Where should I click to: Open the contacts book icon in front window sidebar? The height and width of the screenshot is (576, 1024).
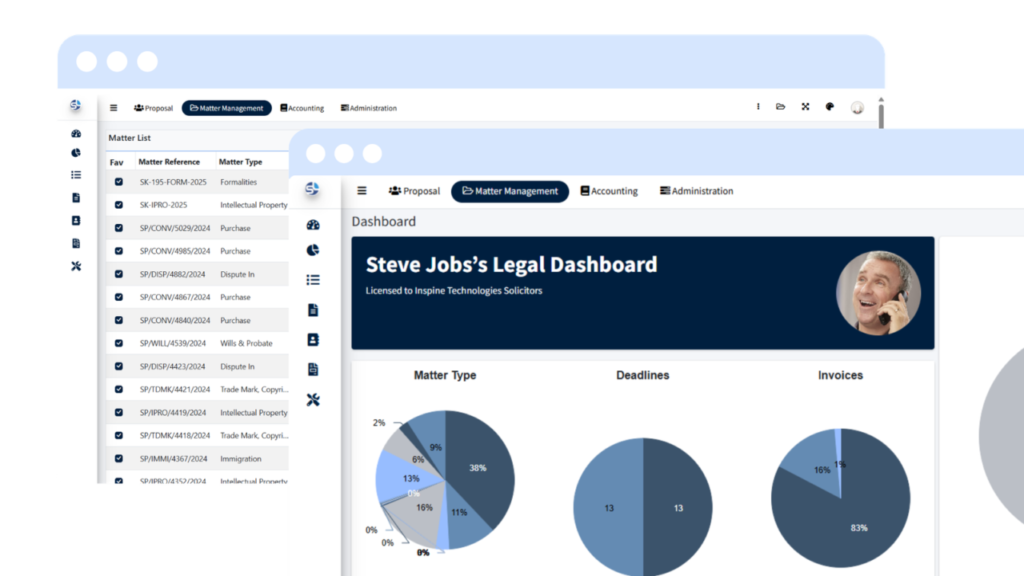point(313,340)
